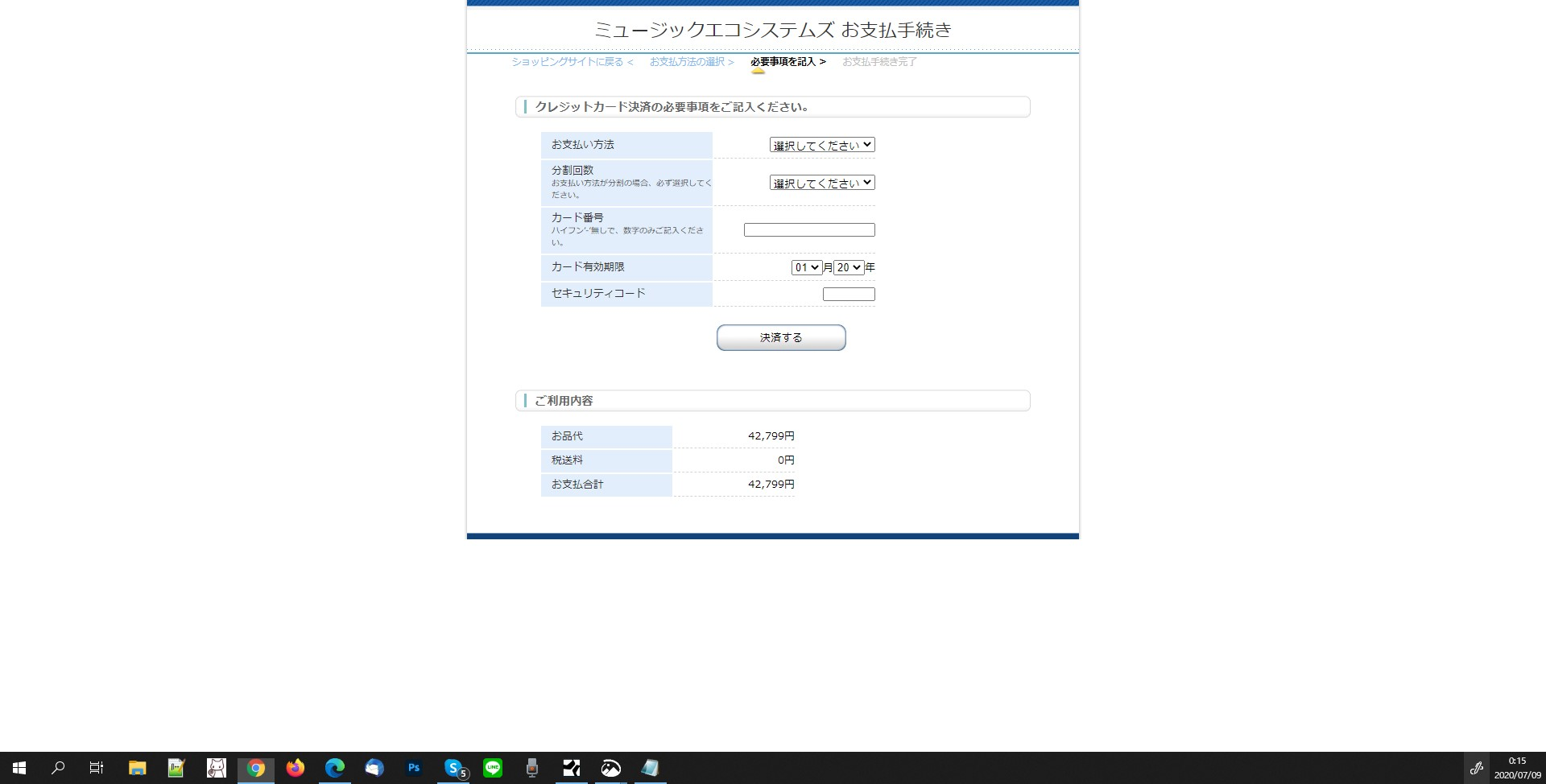The image size is (1546, 784).
Task: Open the green notepad editor icon
Action: (176, 768)
